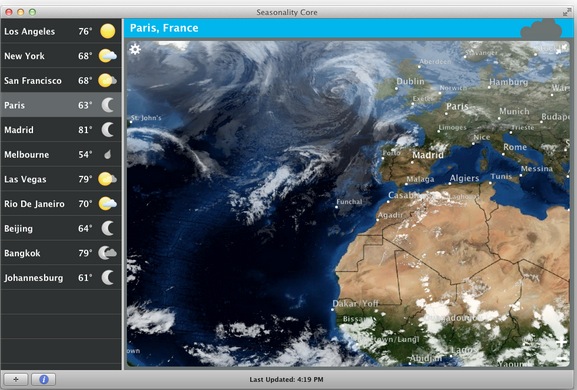The height and width of the screenshot is (390, 577).
Task: Click the moon icon beside Madrid
Action: (x=107, y=130)
